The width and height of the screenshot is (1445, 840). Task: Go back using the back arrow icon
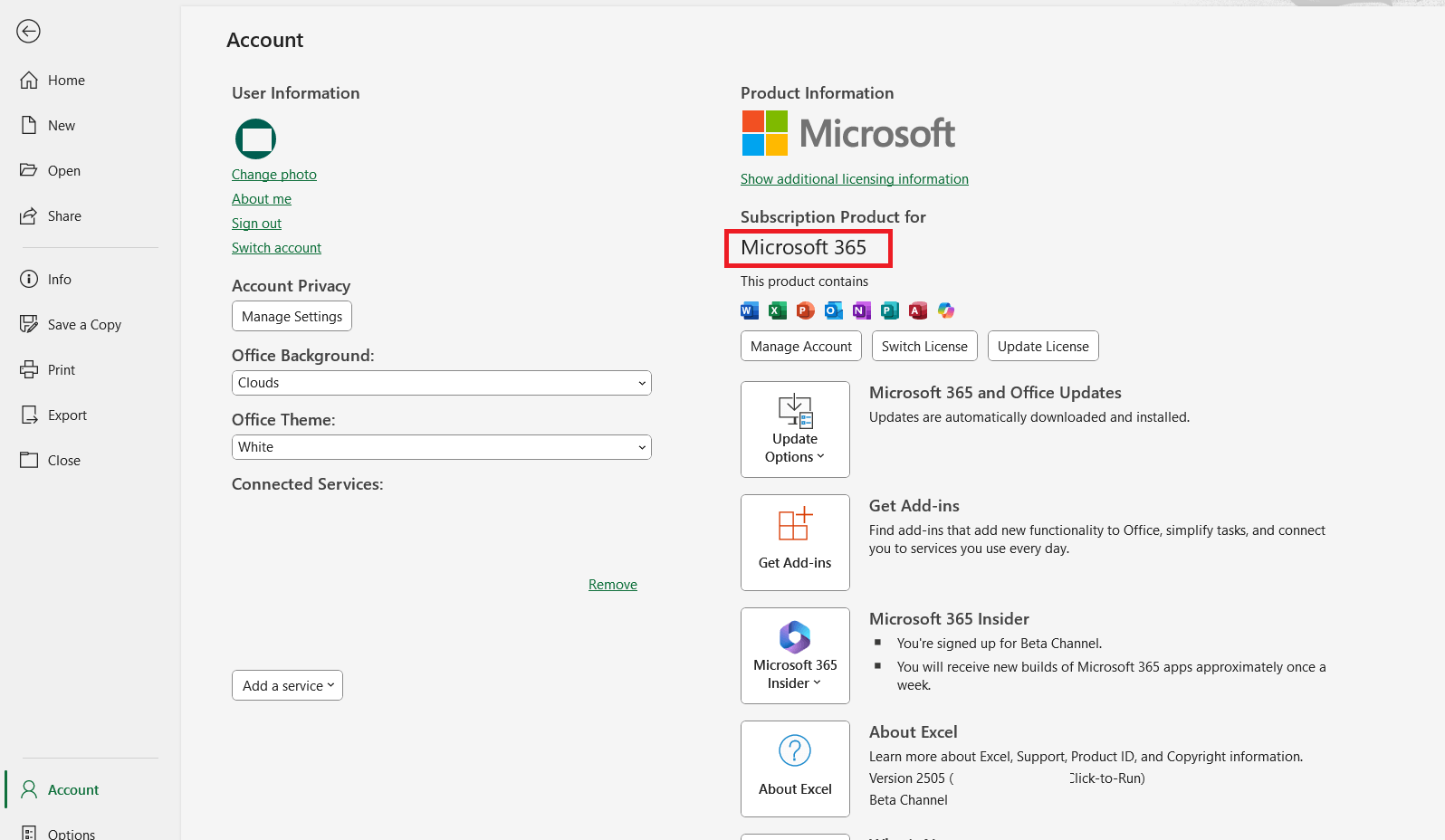pyautogui.click(x=28, y=32)
